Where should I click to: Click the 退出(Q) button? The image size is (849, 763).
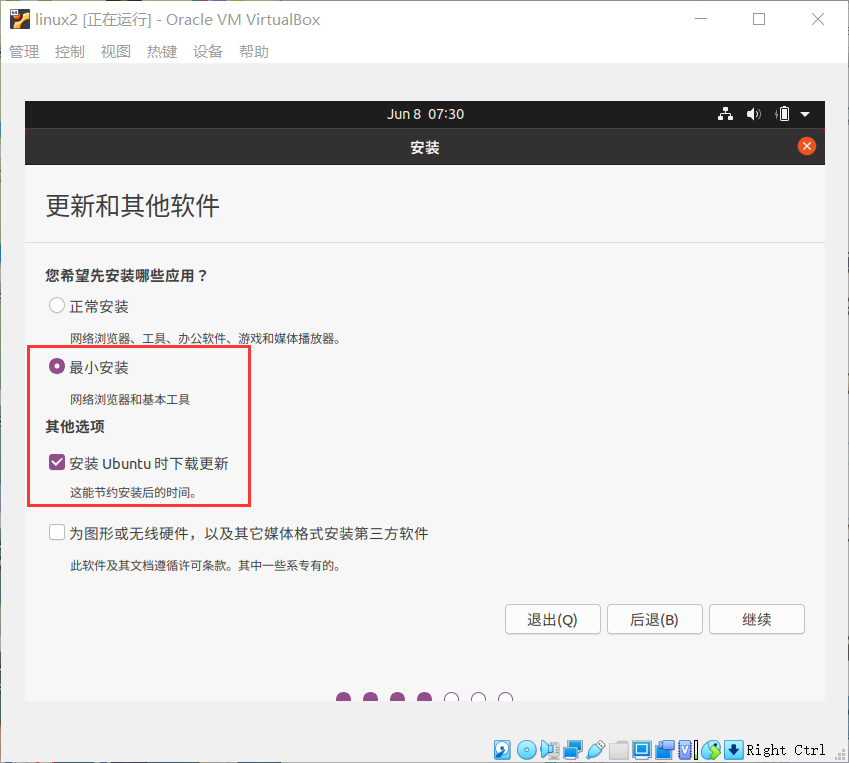point(553,619)
